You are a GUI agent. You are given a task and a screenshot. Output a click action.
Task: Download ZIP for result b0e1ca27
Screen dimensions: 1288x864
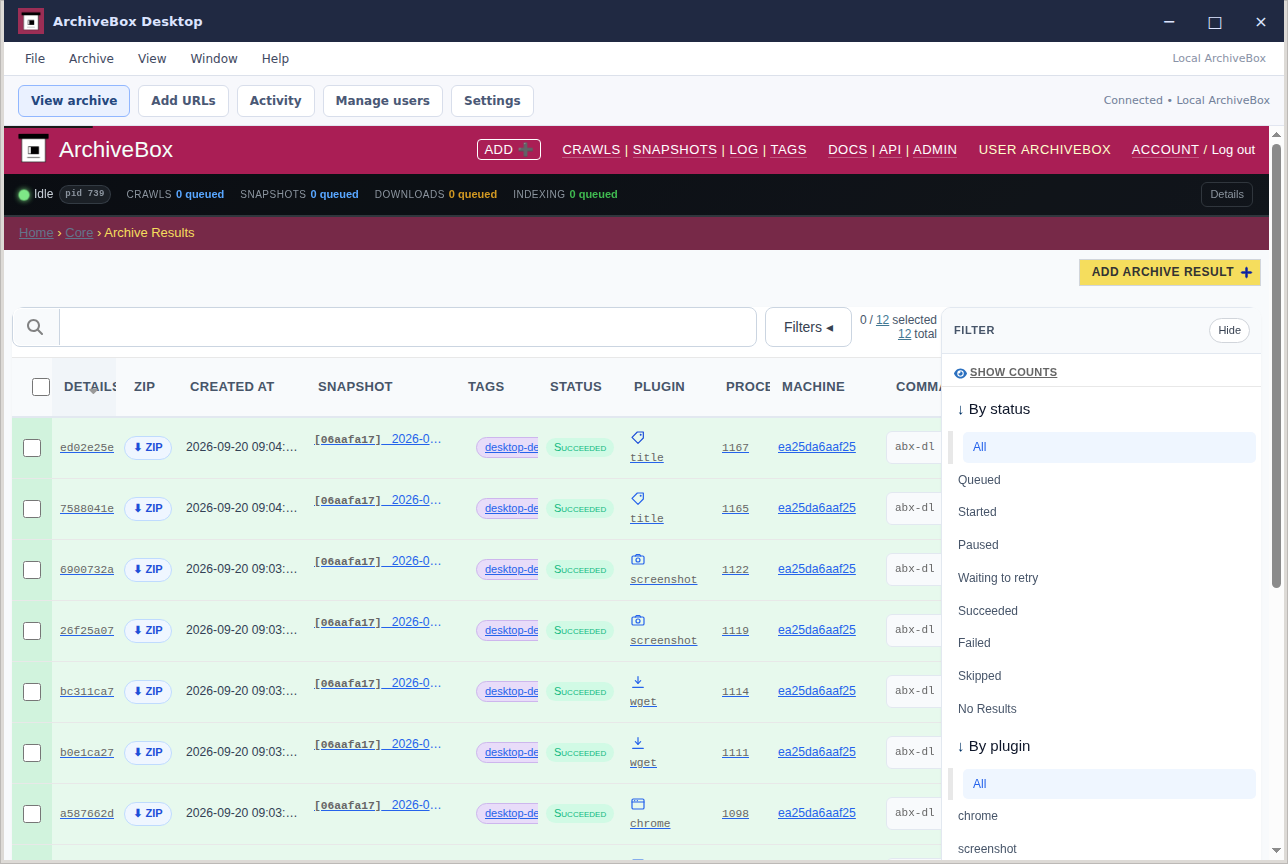(x=148, y=752)
